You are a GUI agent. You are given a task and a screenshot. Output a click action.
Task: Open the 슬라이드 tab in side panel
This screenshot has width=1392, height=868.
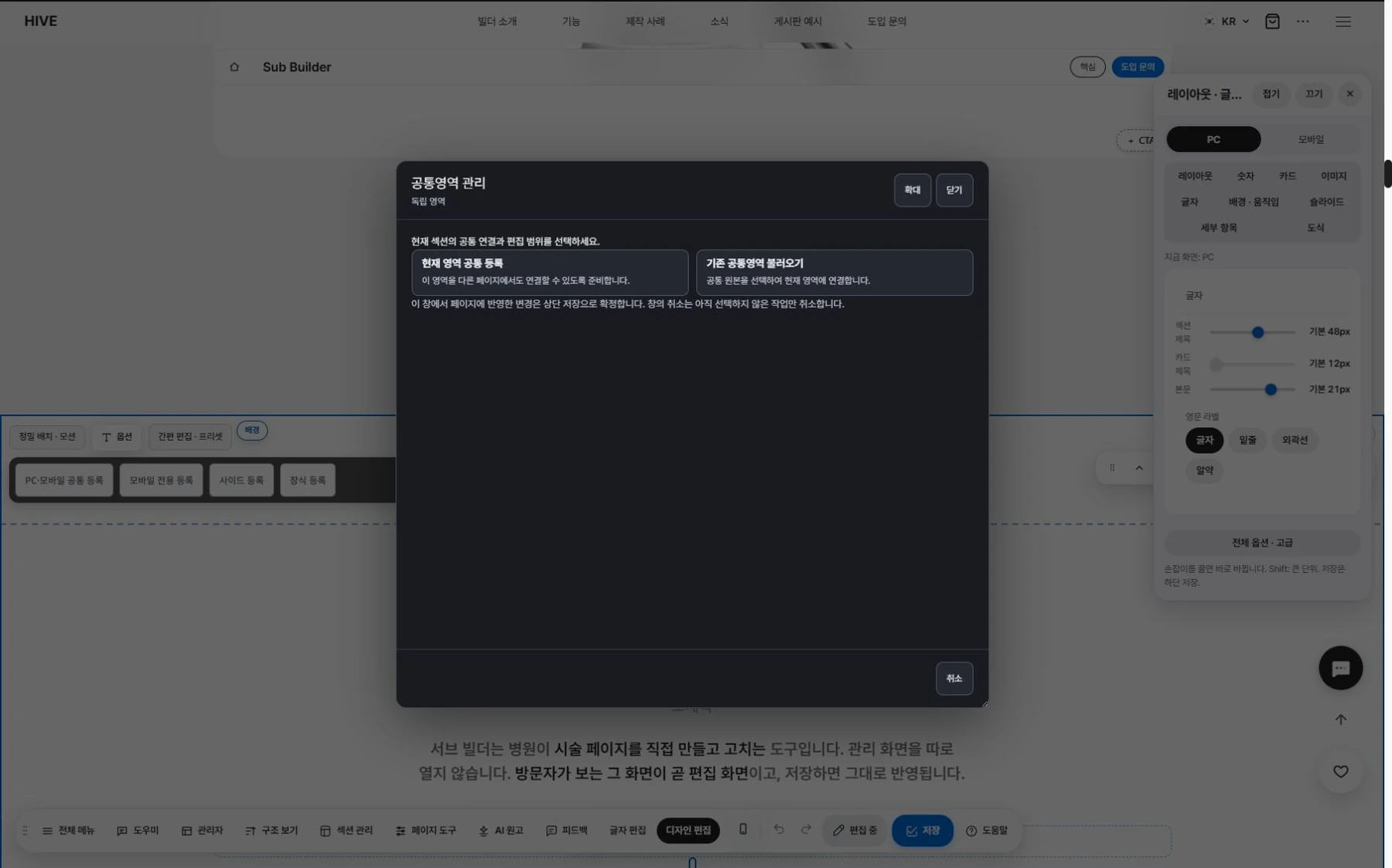tap(1326, 202)
